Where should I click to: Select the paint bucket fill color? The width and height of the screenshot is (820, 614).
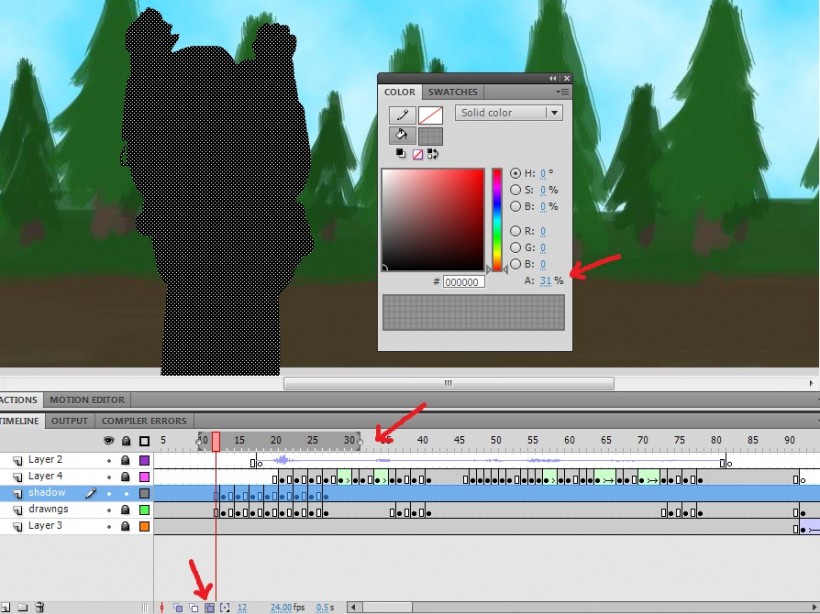point(402,136)
